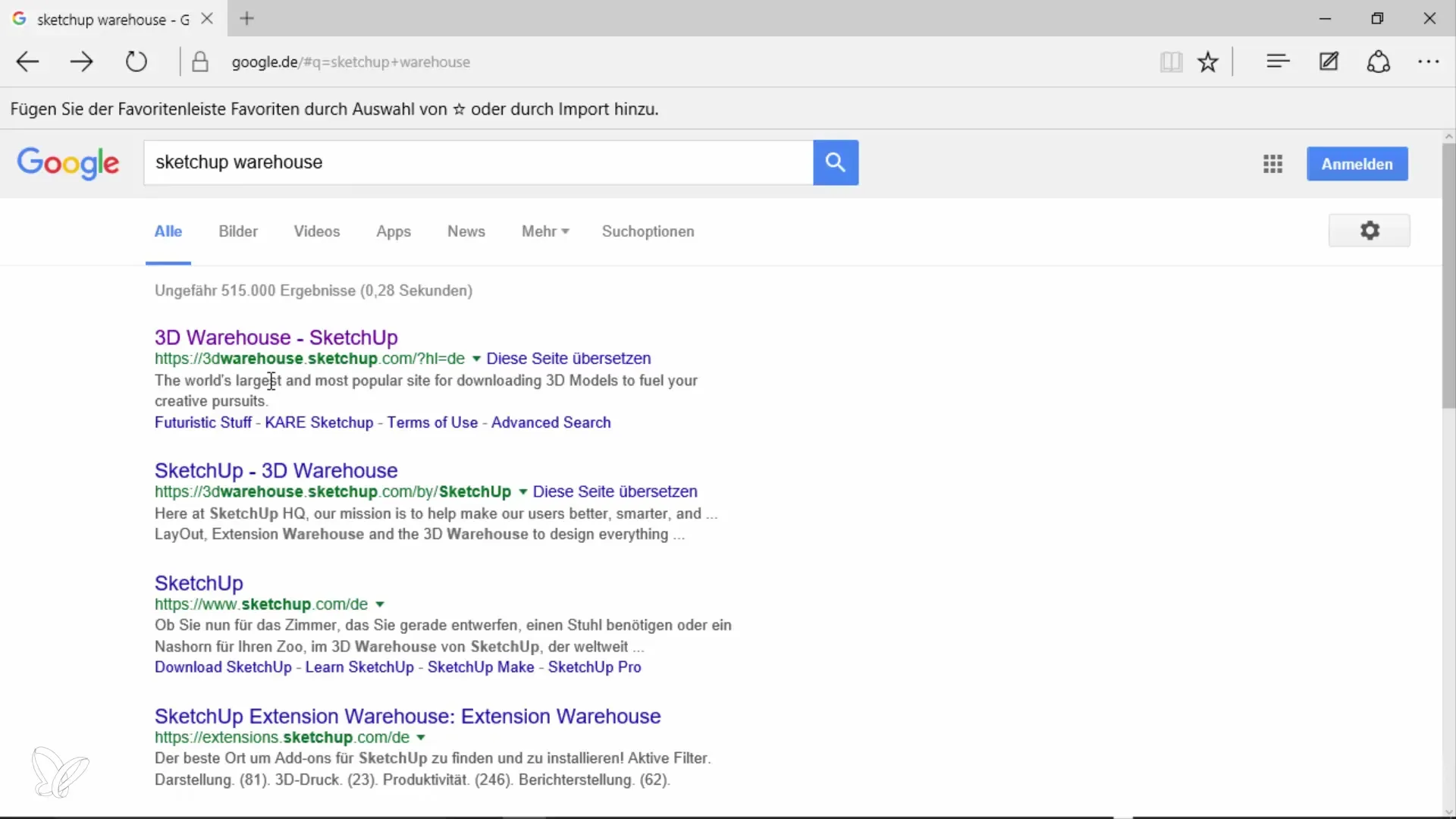Viewport: 1456px width, 819px height.
Task: Open the Hub three-lines icon
Action: pos(1278,61)
